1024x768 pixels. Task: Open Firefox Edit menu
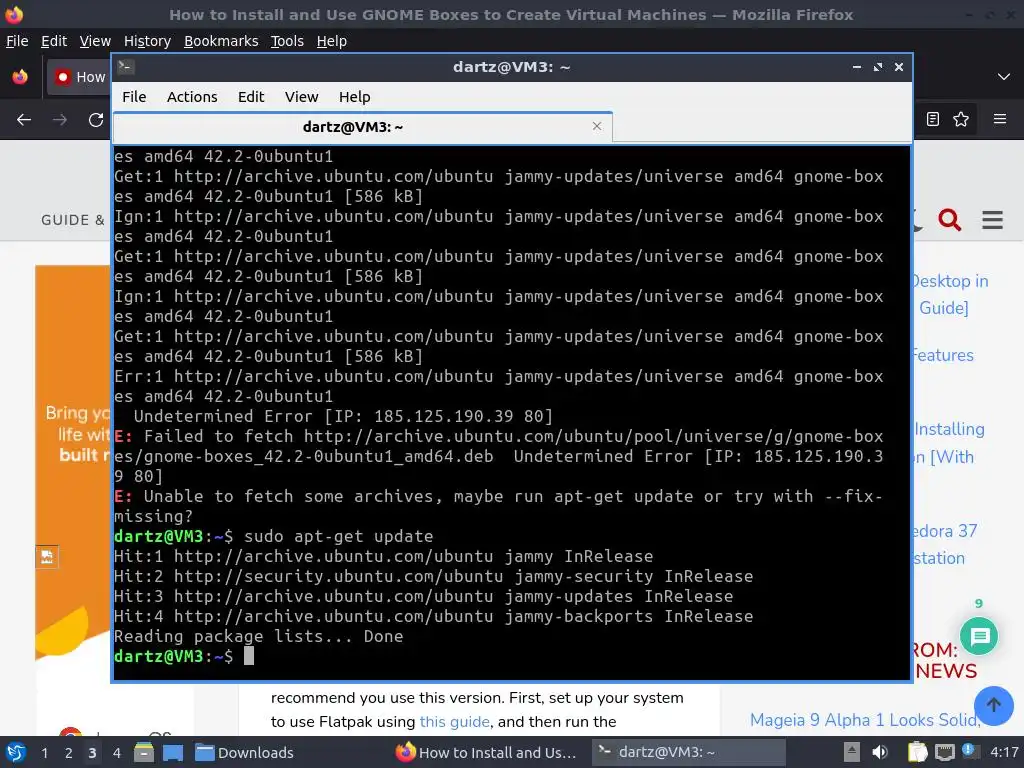54,41
